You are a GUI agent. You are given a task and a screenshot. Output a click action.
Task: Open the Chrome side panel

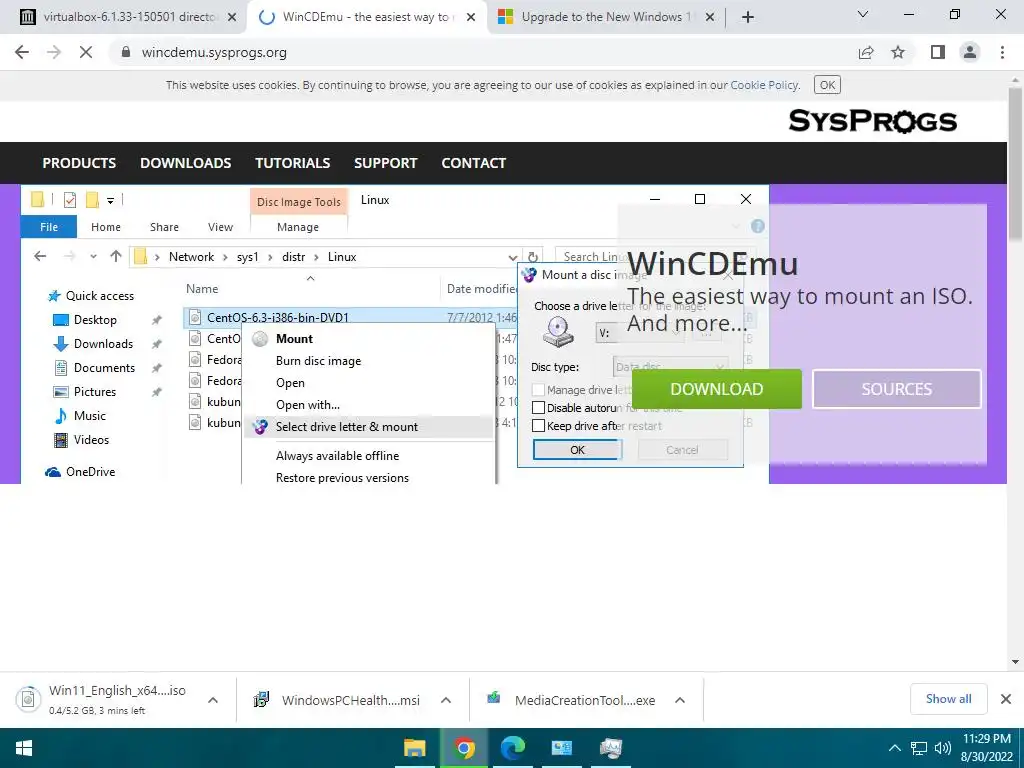tap(938, 52)
